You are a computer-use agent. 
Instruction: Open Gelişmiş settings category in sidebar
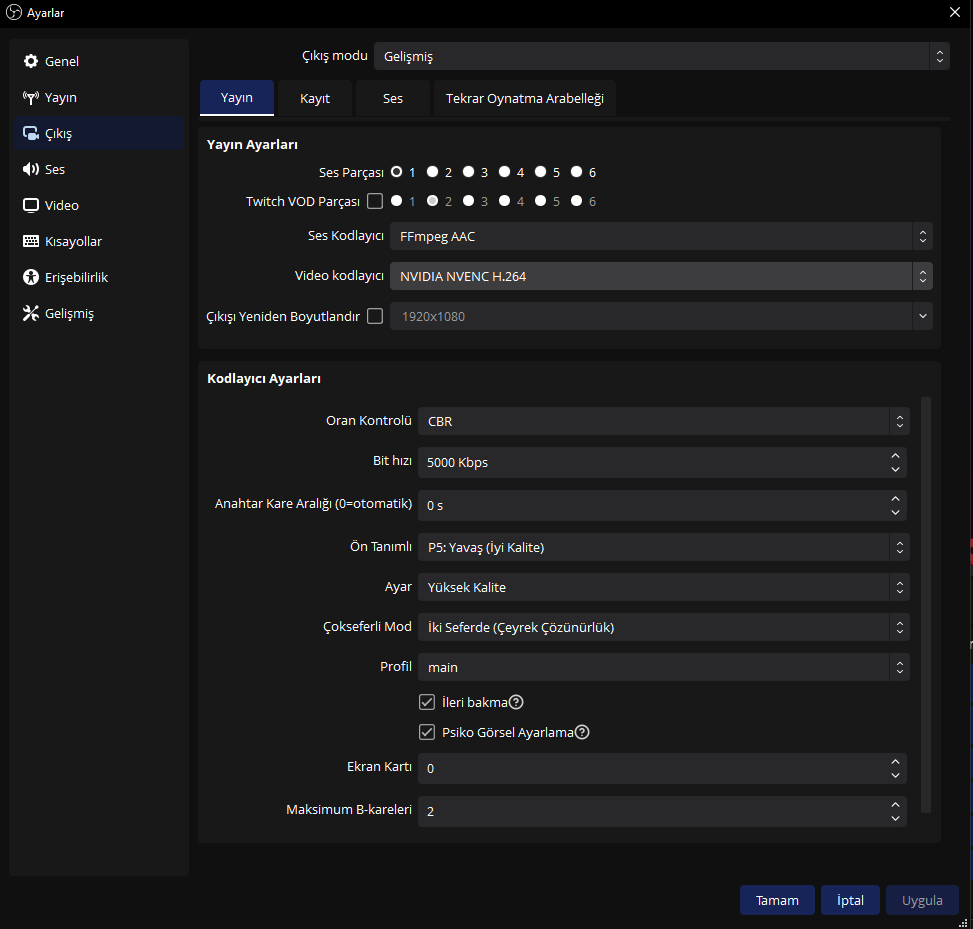pyautogui.click(x=99, y=313)
